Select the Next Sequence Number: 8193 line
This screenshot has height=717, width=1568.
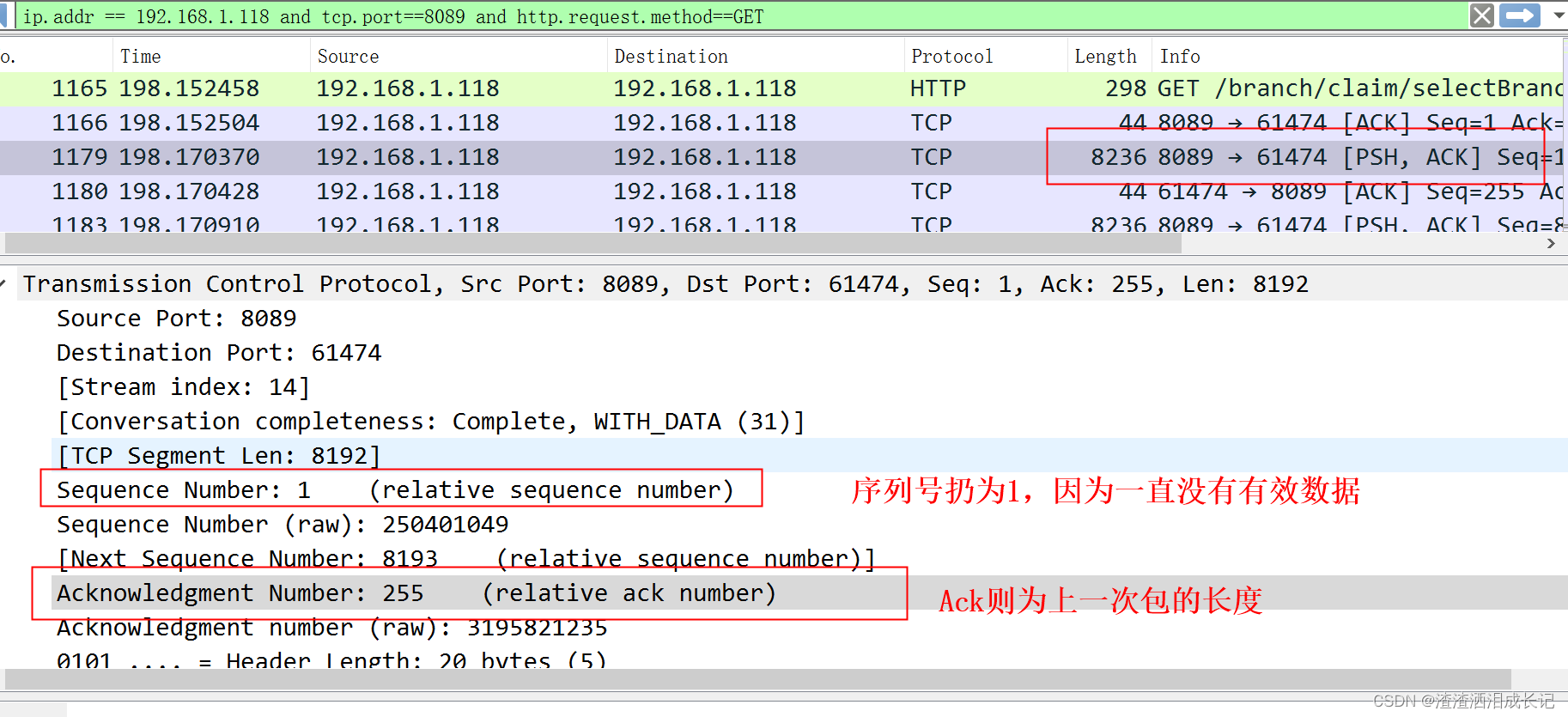[x=466, y=559]
